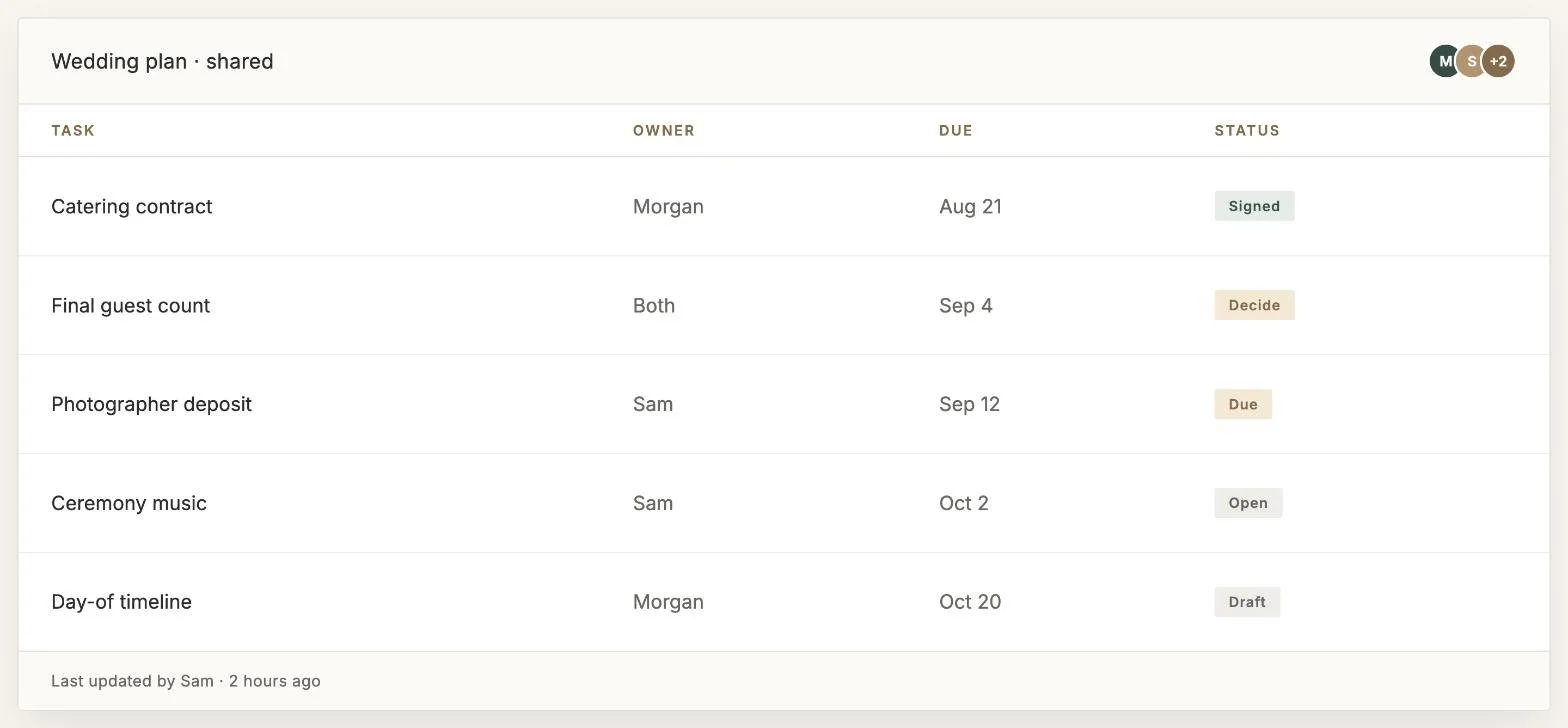The width and height of the screenshot is (1568, 728).
Task: Click the S collaborator avatar
Action: 1471,61
